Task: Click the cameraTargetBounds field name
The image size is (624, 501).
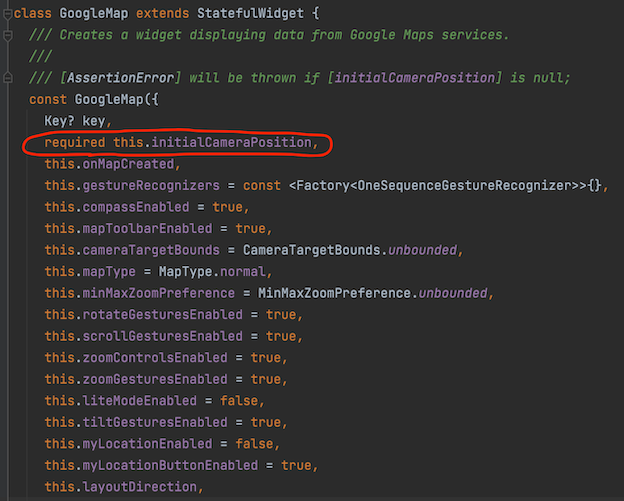Action: point(151,250)
